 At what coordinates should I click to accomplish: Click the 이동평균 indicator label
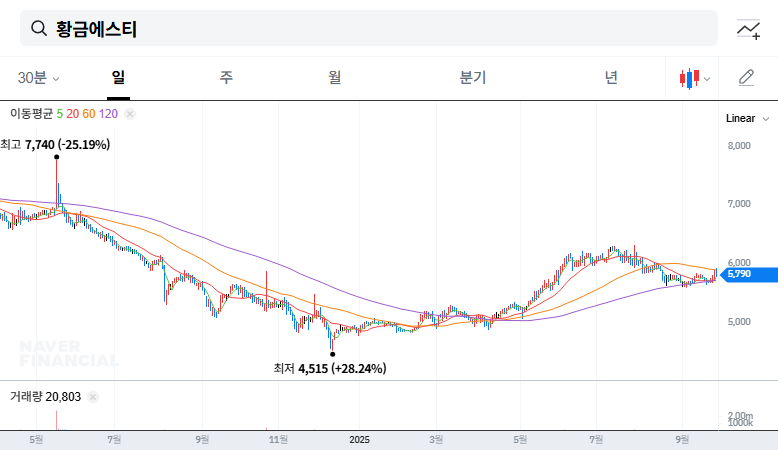point(31,114)
